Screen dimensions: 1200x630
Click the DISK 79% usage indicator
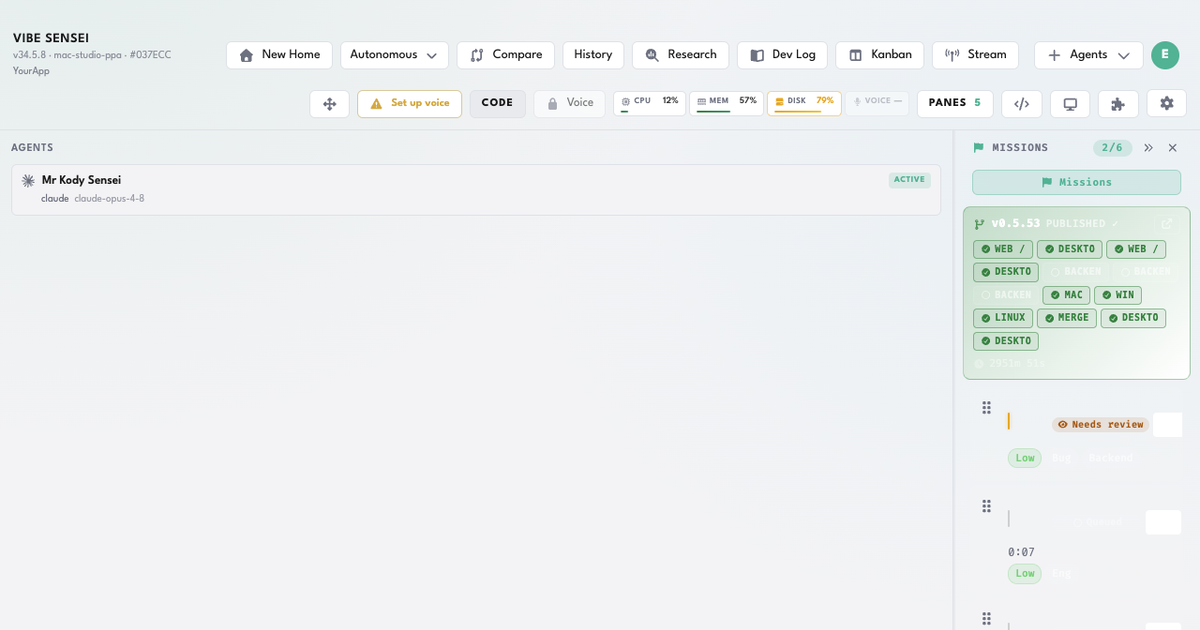point(804,103)
